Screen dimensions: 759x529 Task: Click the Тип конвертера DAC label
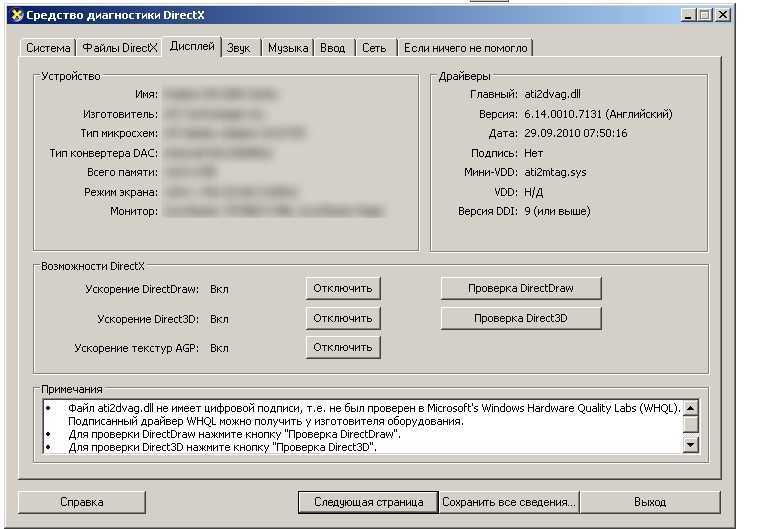tap(104, 153)
